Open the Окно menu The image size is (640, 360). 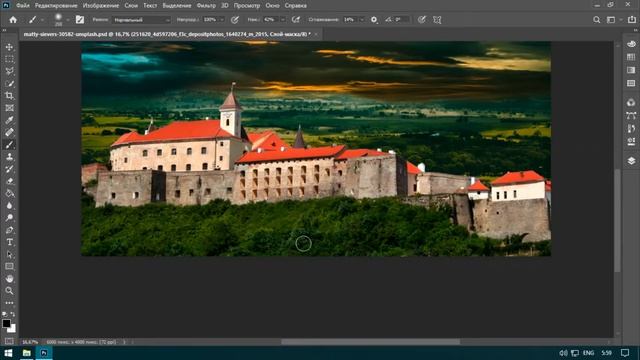click(x=272, y=6)
